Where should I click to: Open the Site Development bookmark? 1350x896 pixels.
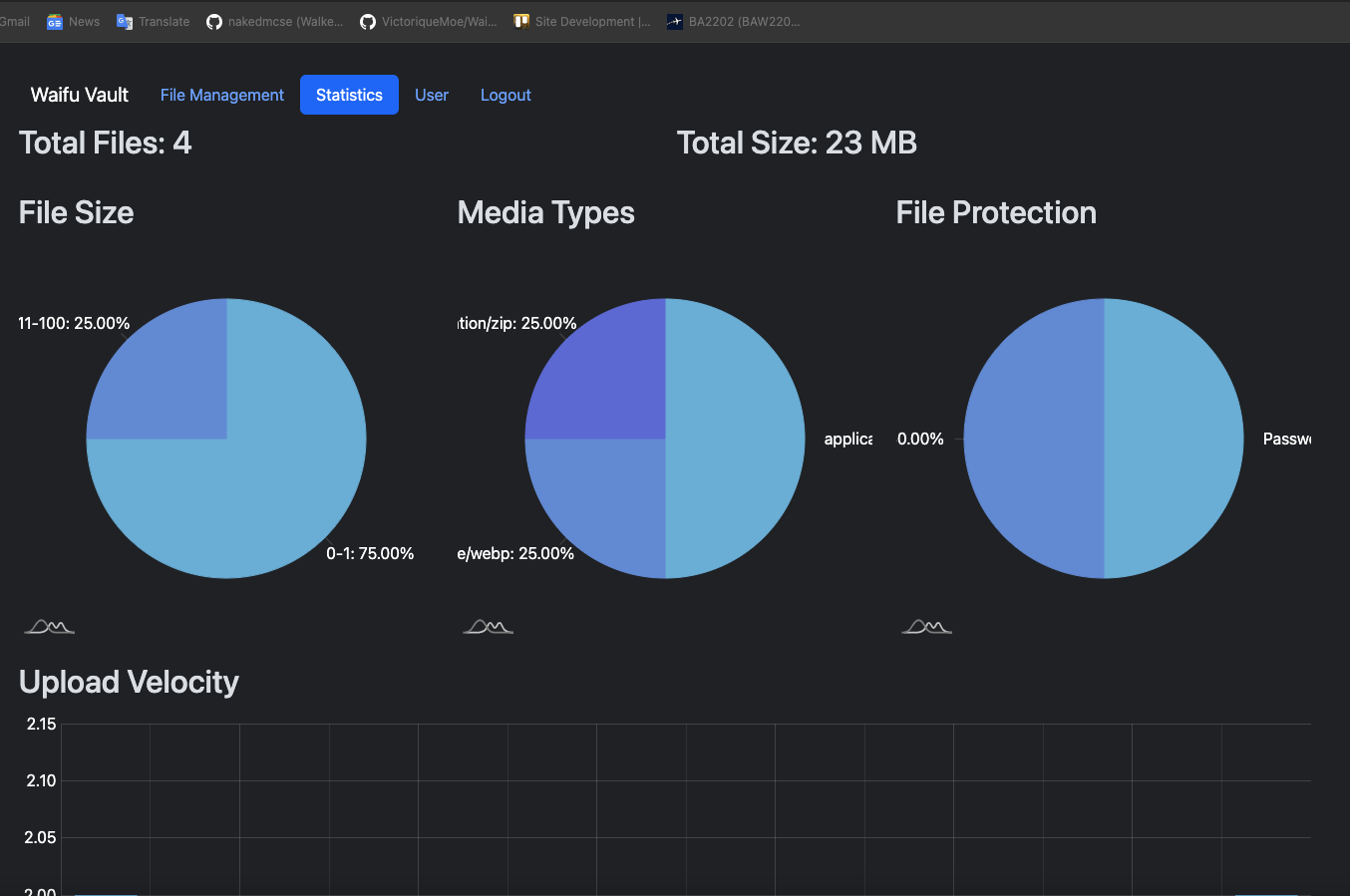[x=582, y=22]
